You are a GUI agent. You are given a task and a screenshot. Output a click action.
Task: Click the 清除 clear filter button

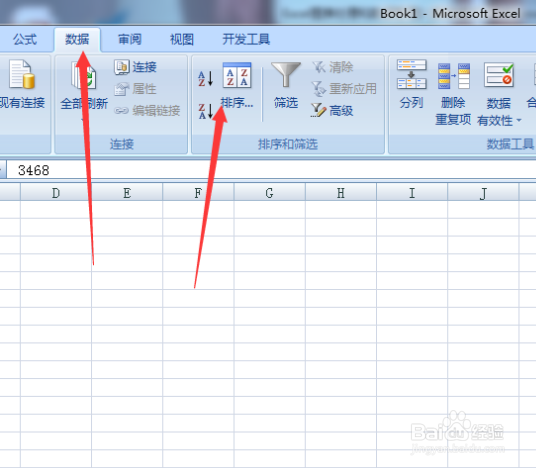click(x=333, y=67)
